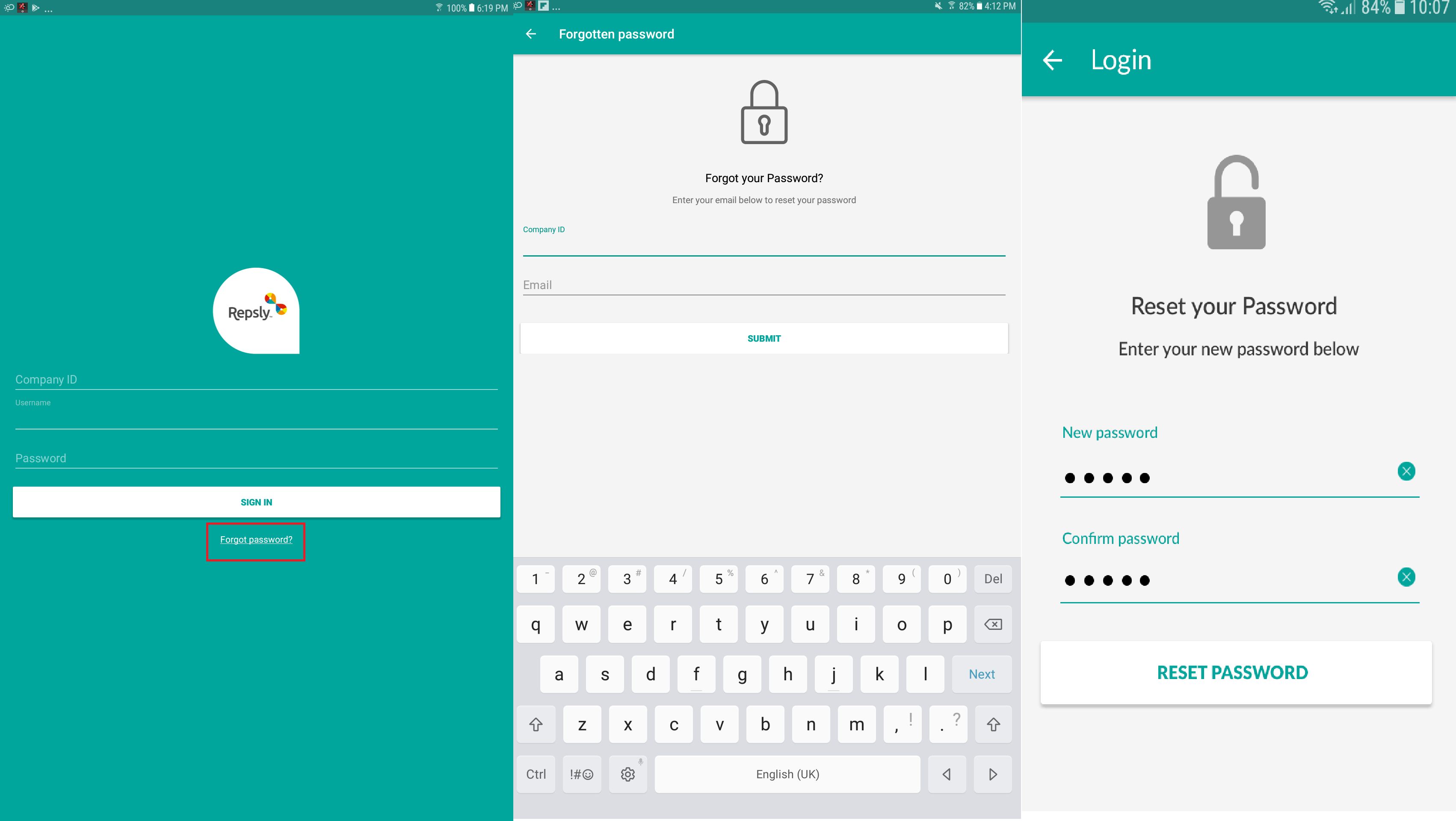Tap the Del key on keyboard
The height and width of the screenshot is (821, 1456).
coord(993,579)
